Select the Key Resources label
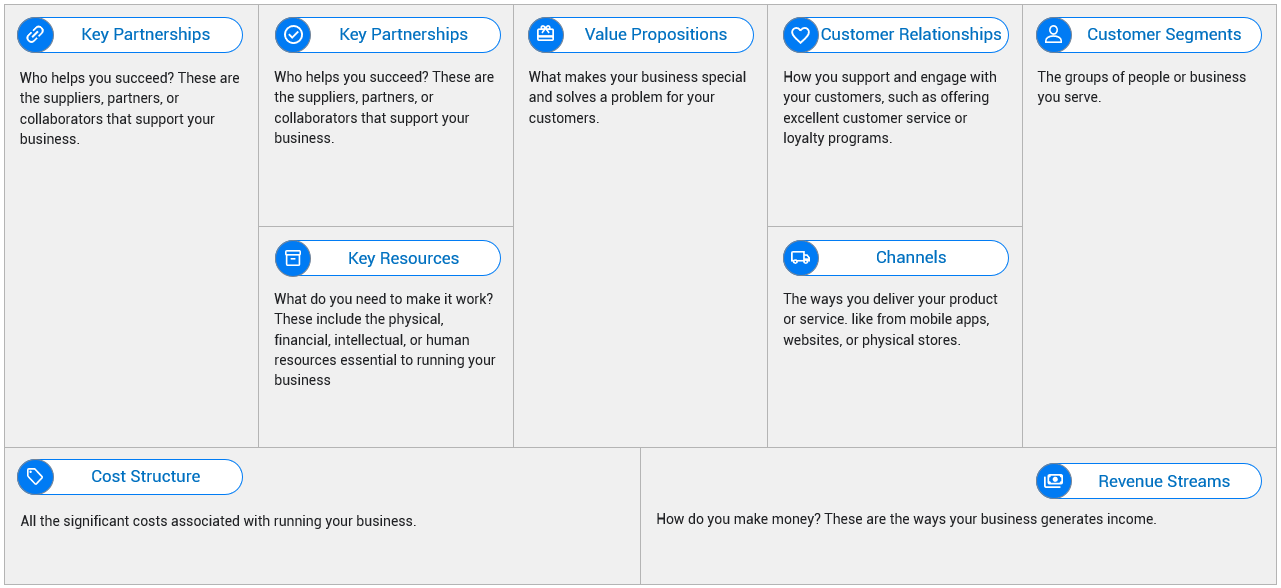This screenshot has width=1281, height=588. [403, 258]
